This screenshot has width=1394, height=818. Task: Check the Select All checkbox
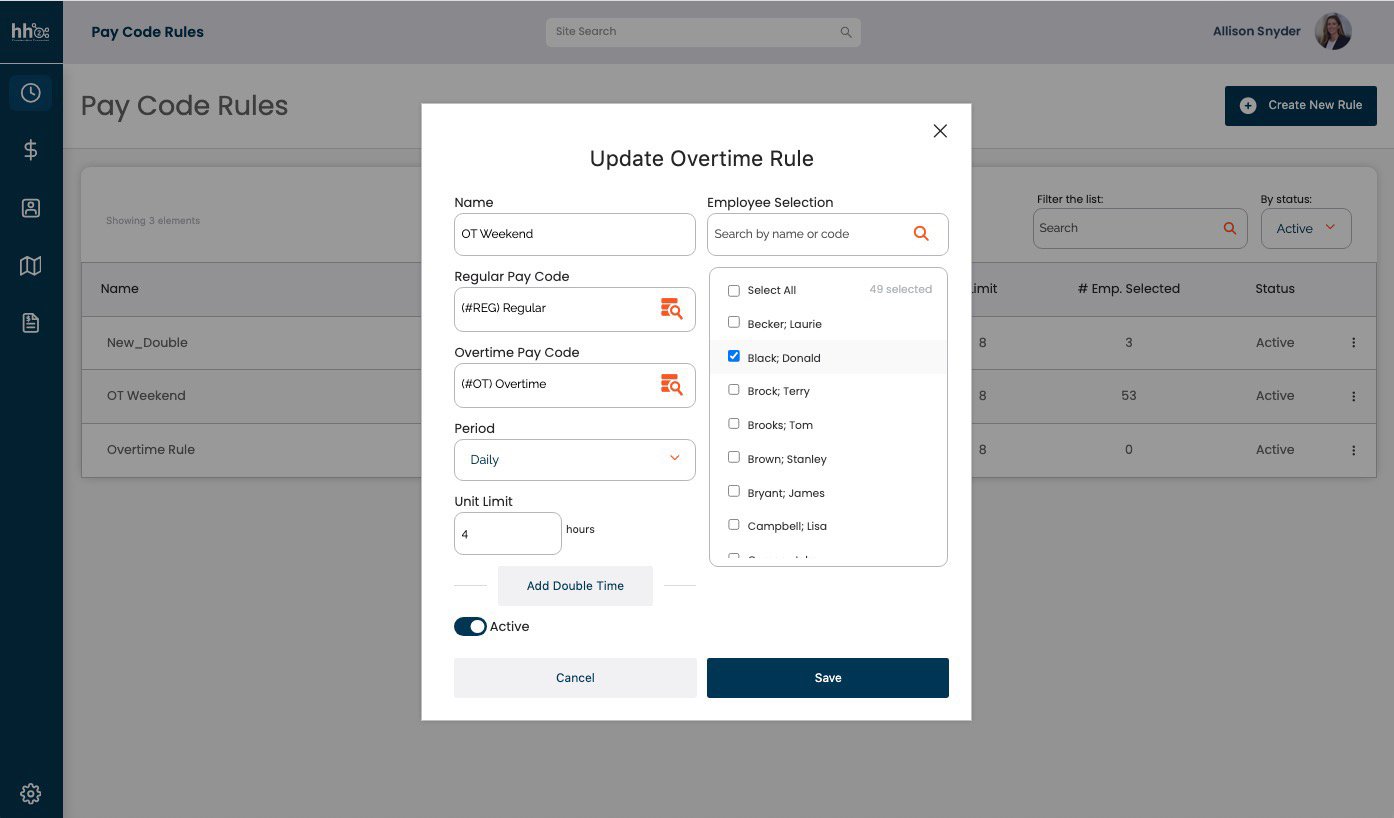[734, 291]
